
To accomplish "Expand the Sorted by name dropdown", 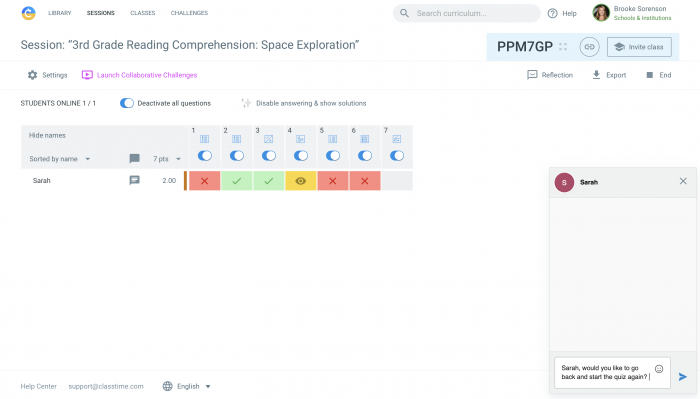I will click(60, 159).
